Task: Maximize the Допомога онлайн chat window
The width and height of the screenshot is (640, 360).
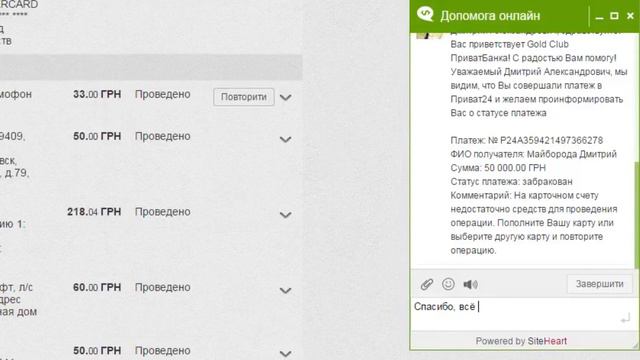Action: point(614,16)
